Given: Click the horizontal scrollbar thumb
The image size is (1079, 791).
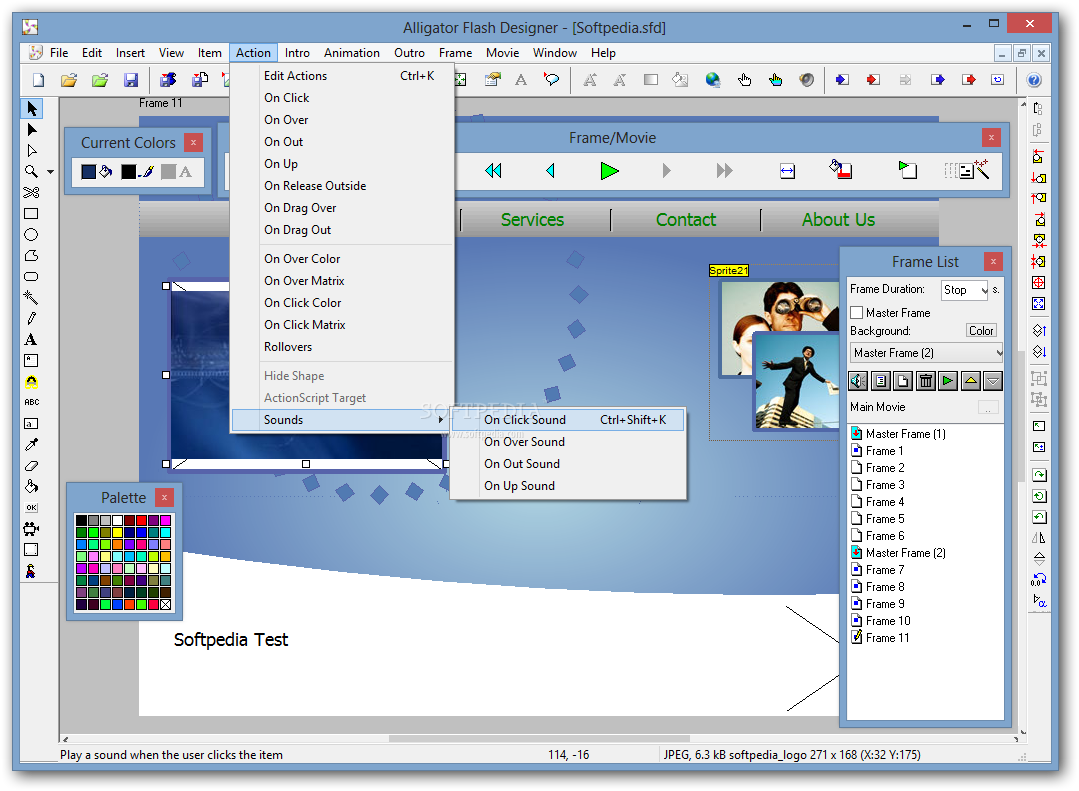Looking at the screenshot, I should [x=539, y=739].
